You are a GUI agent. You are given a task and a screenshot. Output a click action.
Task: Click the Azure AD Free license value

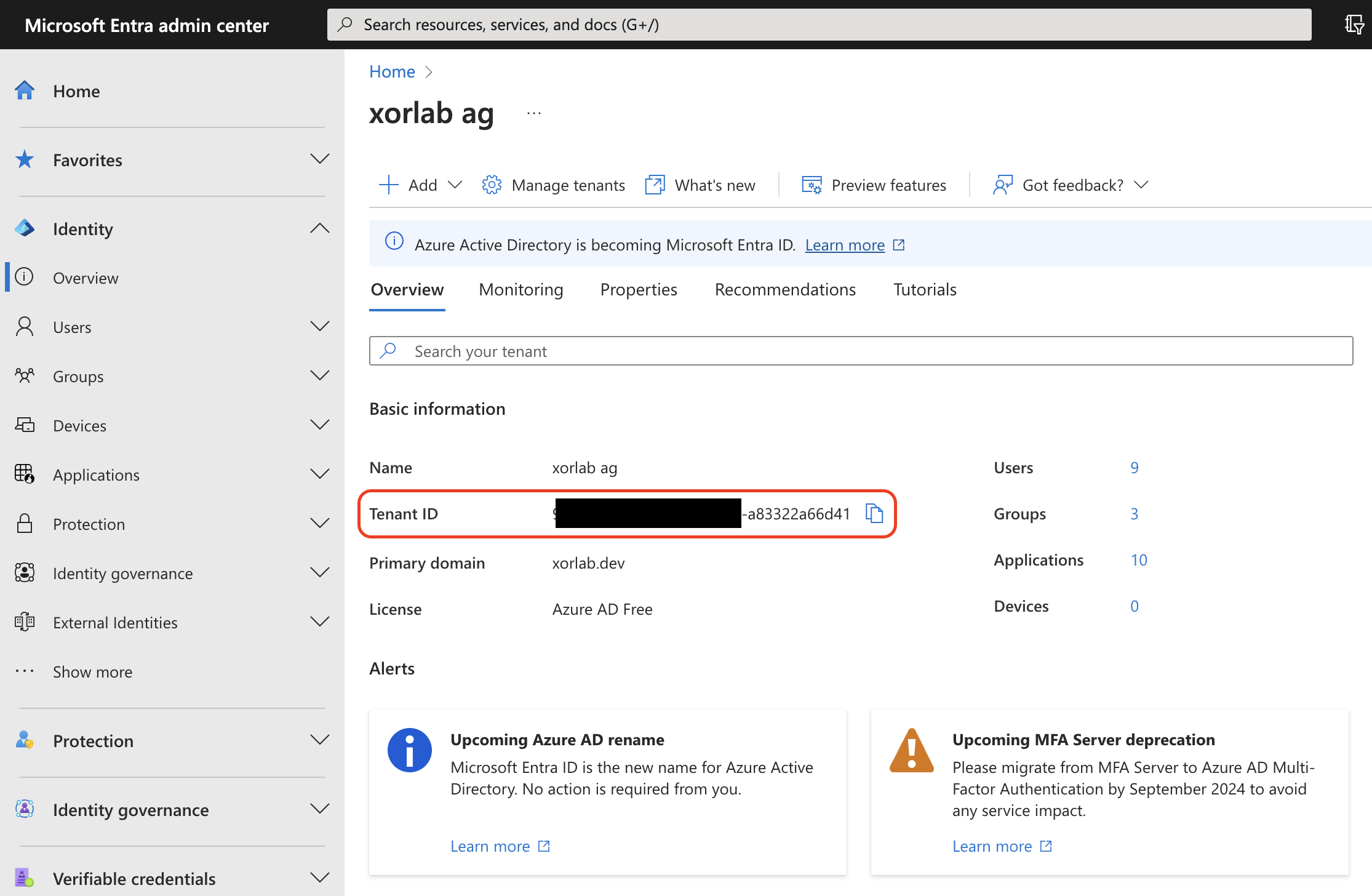click(602, 609)
